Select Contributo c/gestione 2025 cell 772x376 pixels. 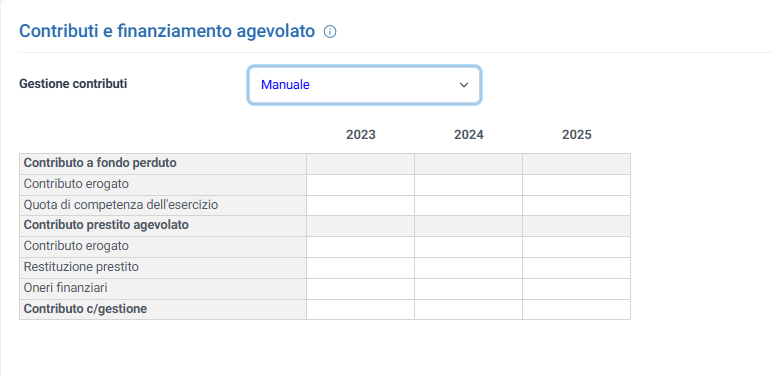pyautogui.click(x=577, y=310)
